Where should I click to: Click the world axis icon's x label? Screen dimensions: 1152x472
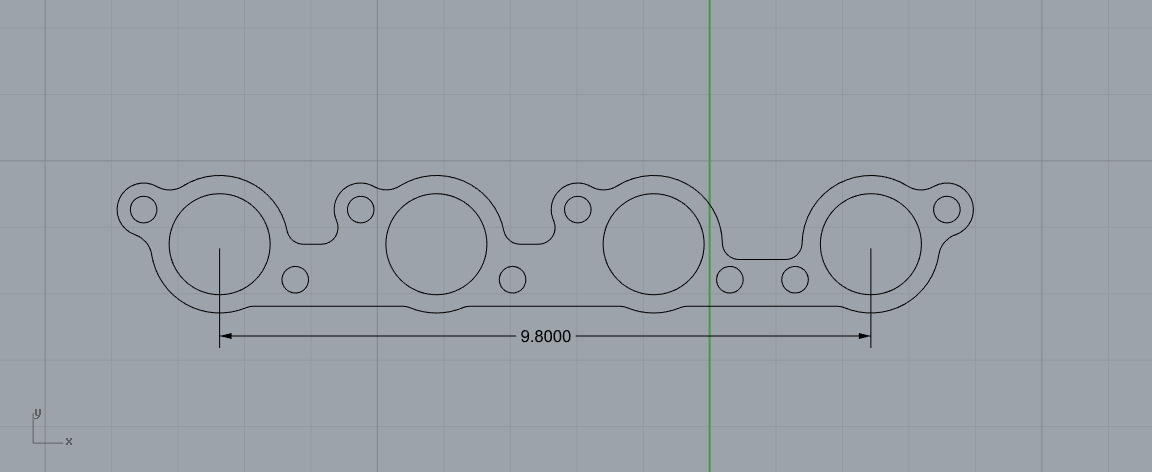click(x=69, y=441)
